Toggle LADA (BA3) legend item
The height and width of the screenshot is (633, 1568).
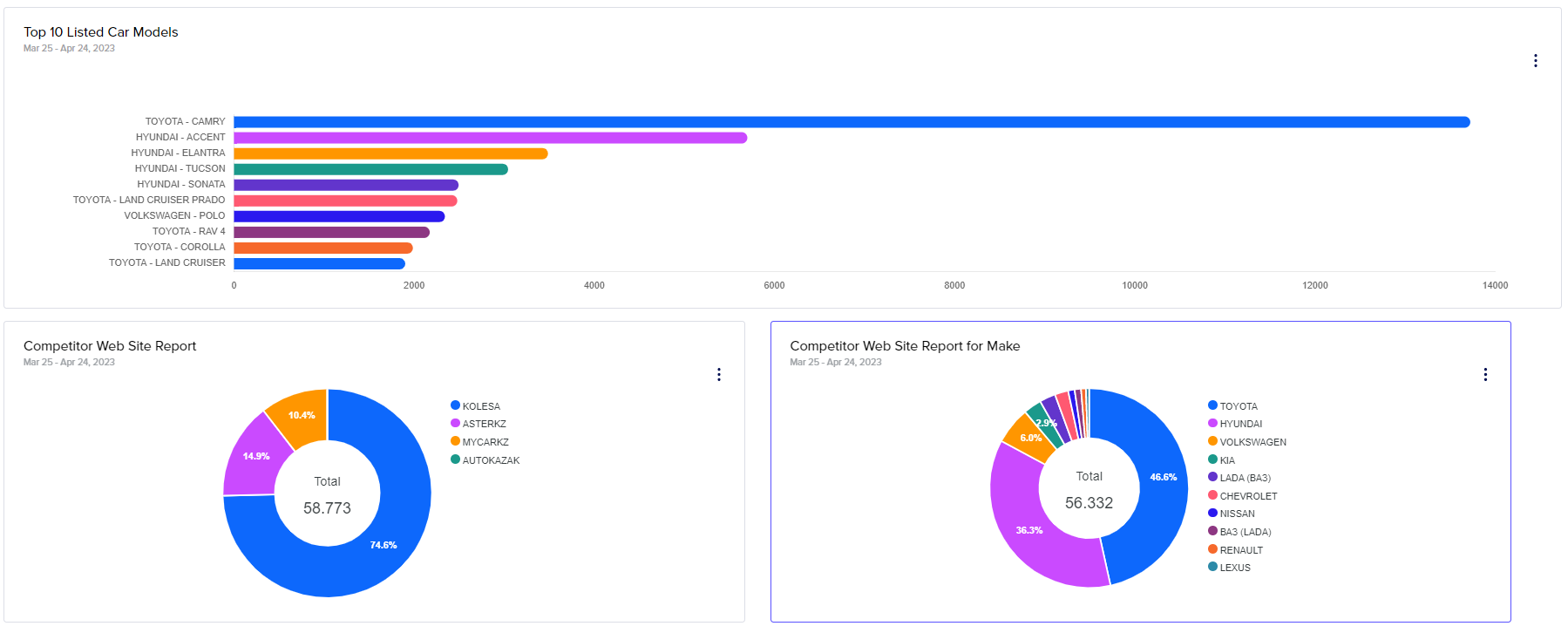(x=1239, y=478)
